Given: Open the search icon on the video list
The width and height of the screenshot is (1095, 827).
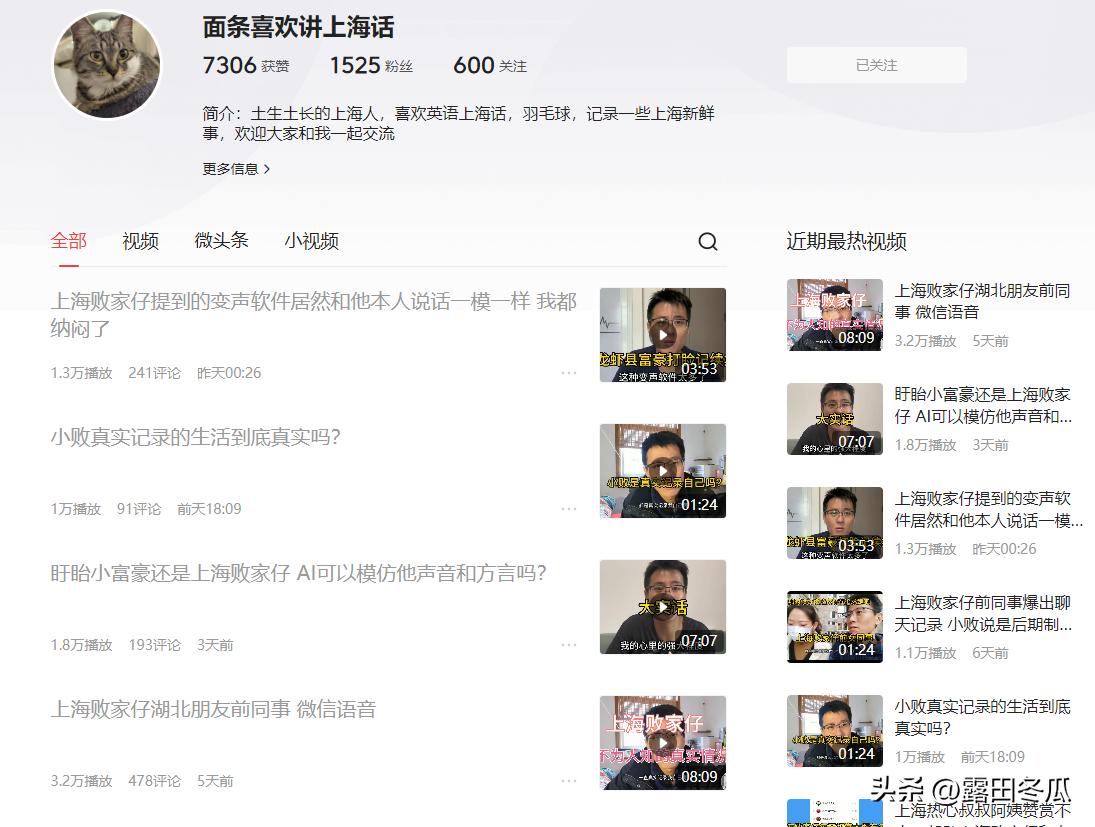Looking at the screenshot, I should pos(708,242).
